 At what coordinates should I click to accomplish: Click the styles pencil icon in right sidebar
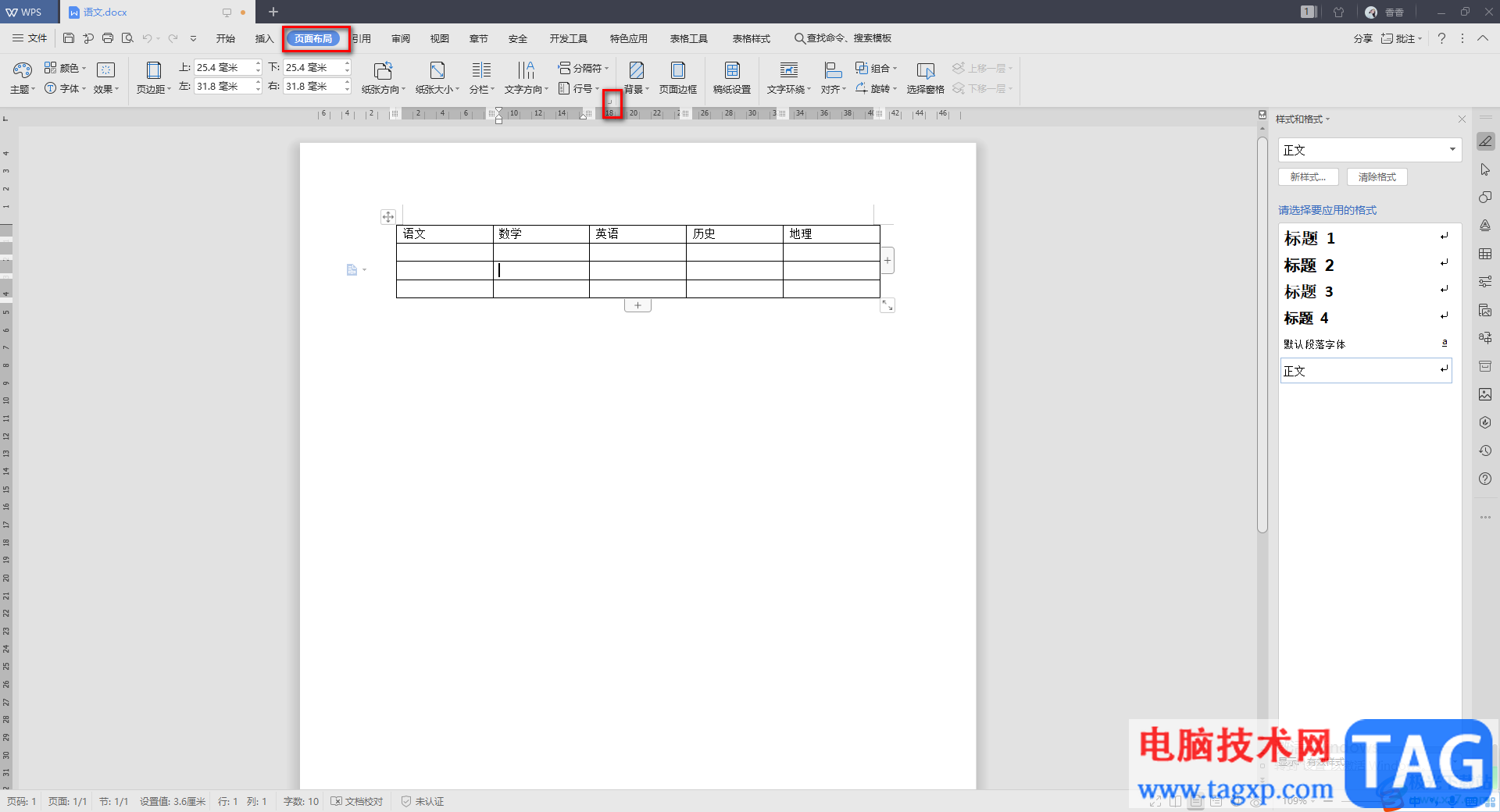coord(1485,141)
